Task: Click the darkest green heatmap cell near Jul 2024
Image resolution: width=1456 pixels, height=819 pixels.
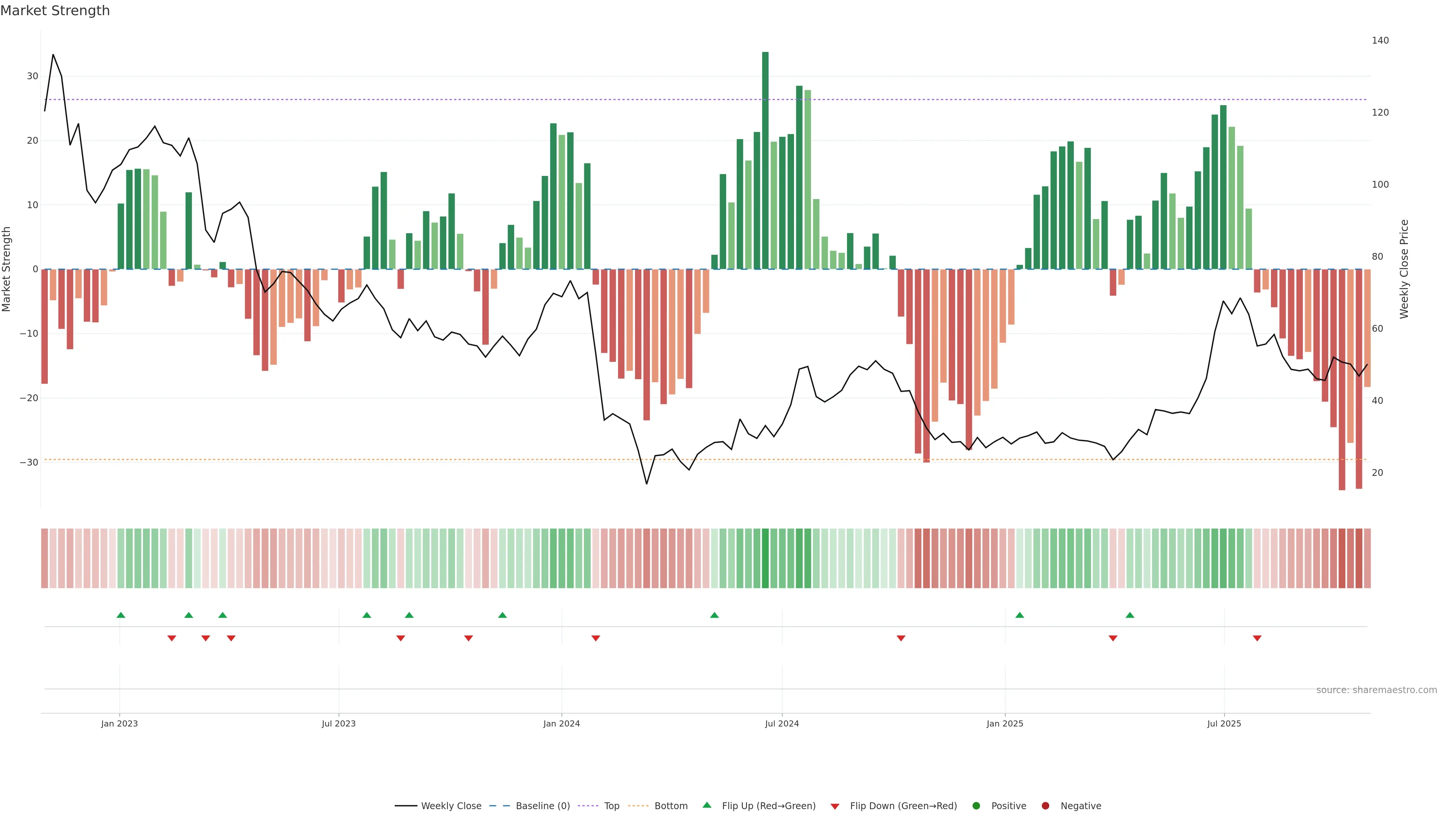Action: (x=765, y=559)
